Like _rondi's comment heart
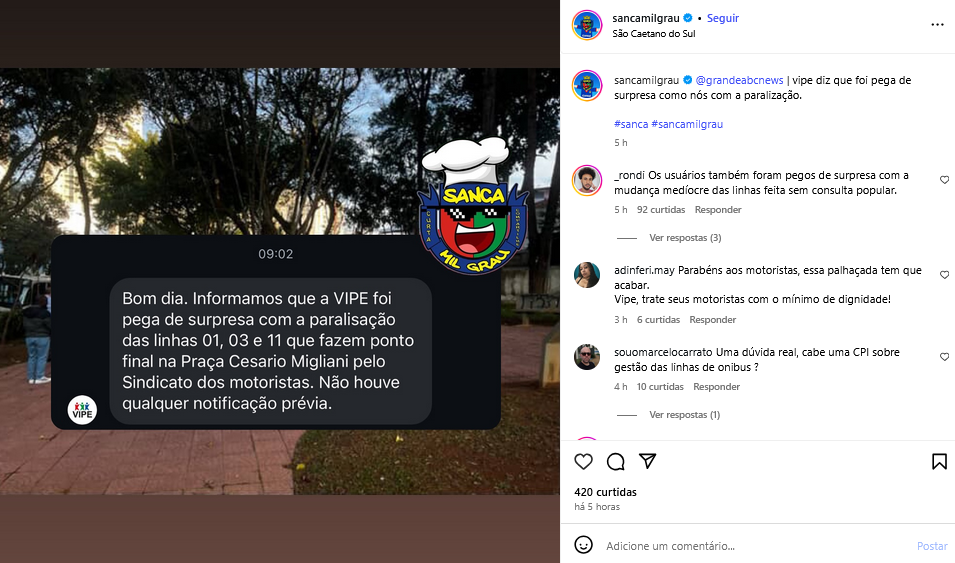955x563 pixels. pos(944,180)
